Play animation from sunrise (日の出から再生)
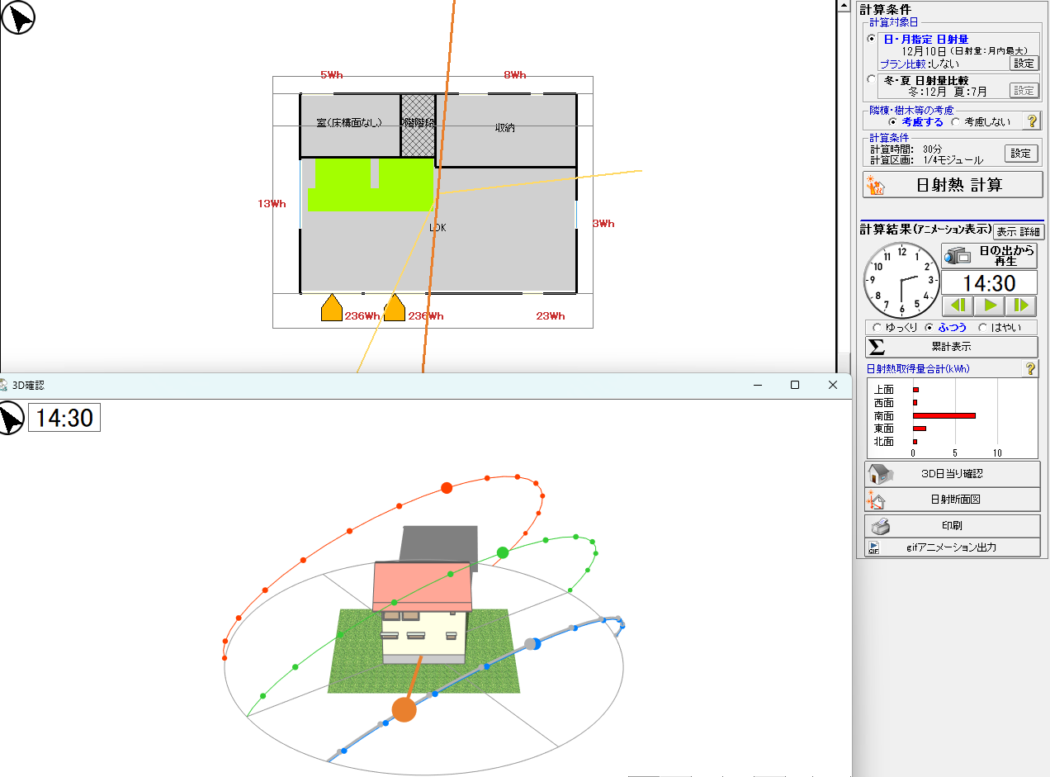This screenshot has width=1050, height=777. [990, 255]
